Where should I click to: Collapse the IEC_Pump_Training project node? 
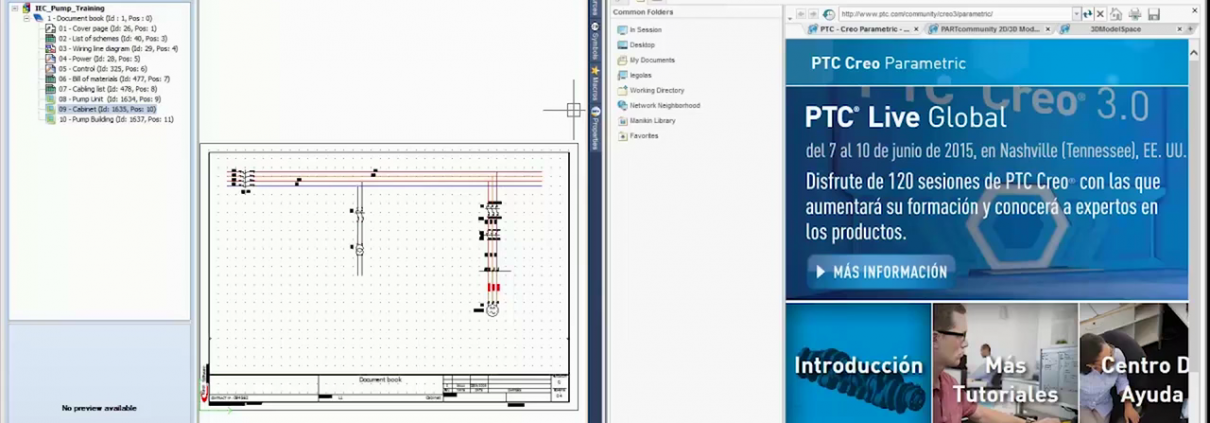14,8
